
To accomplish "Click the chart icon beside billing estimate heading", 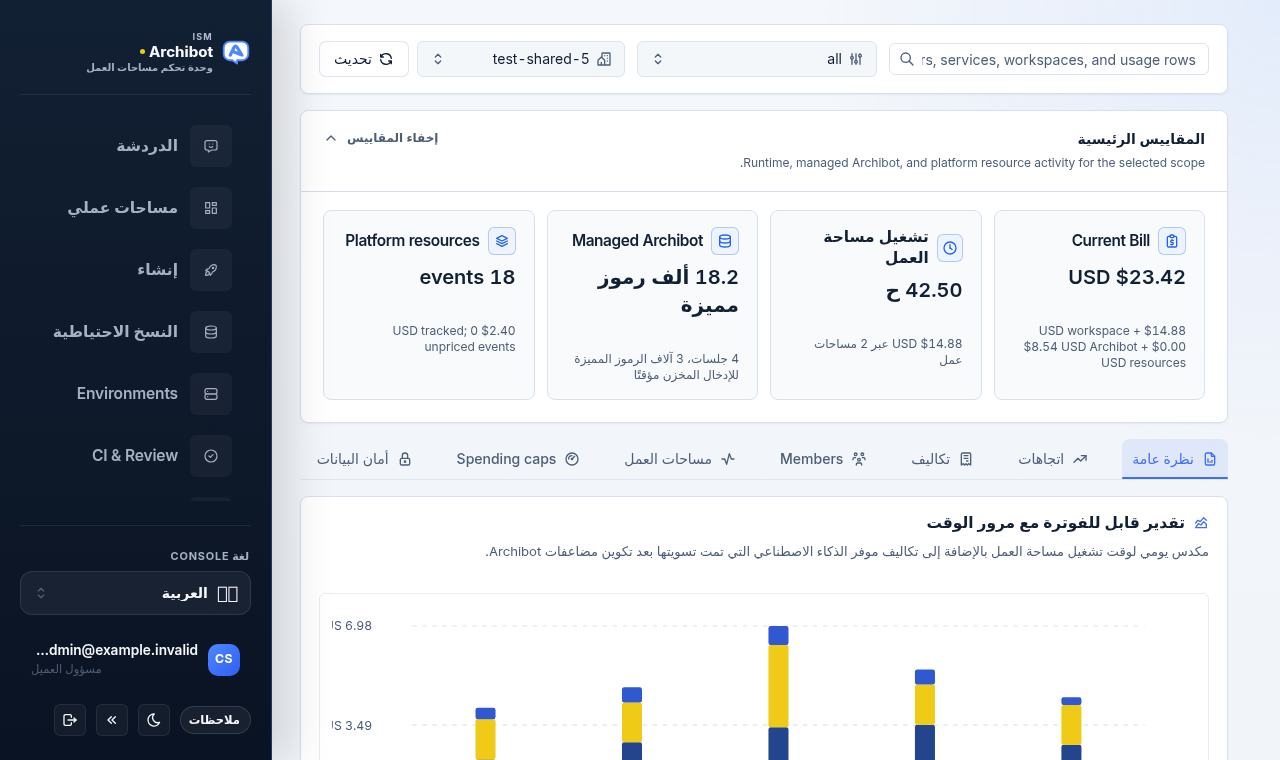I will pyautogui.click(x=1201, y=523).
